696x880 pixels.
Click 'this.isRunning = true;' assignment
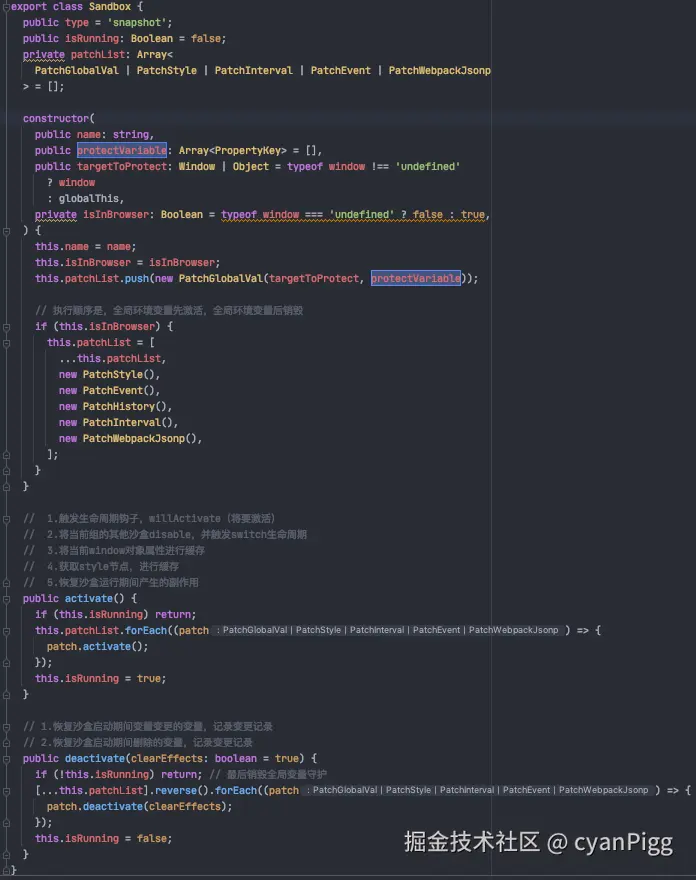pyautogui.click(x=100, y=679)
